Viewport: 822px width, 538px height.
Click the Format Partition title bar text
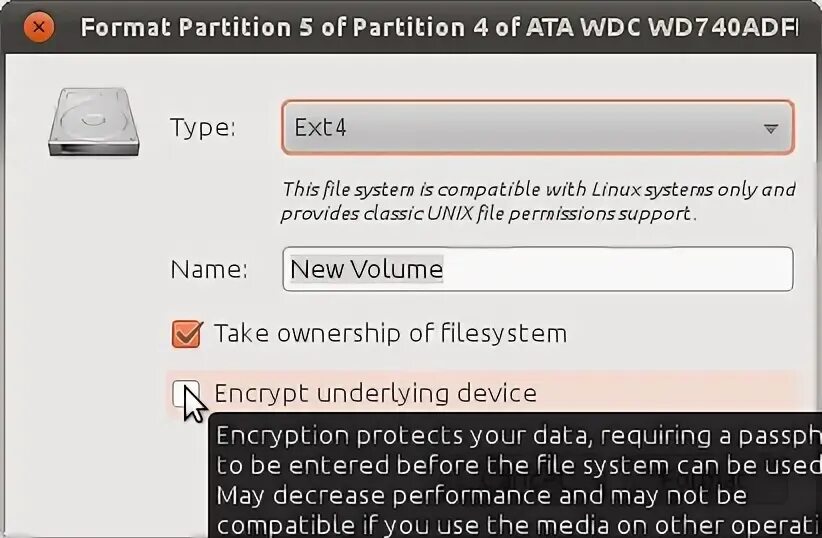[440, 26]
